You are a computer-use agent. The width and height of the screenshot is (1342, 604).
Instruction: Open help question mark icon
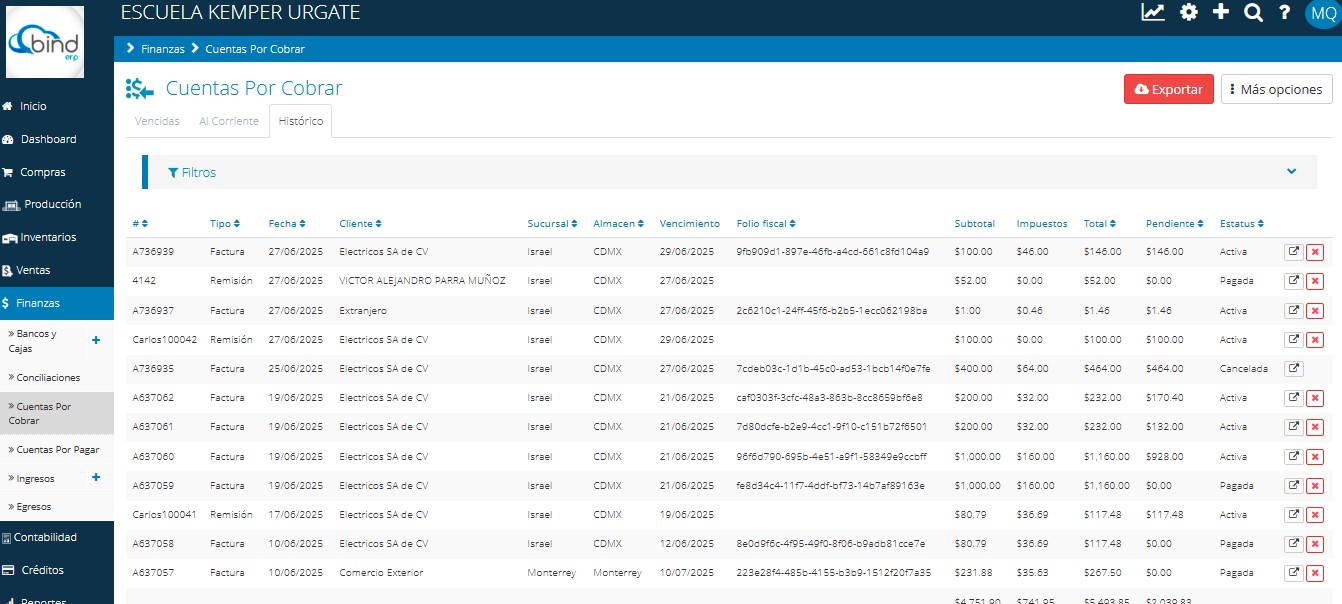coord(1285,13)
